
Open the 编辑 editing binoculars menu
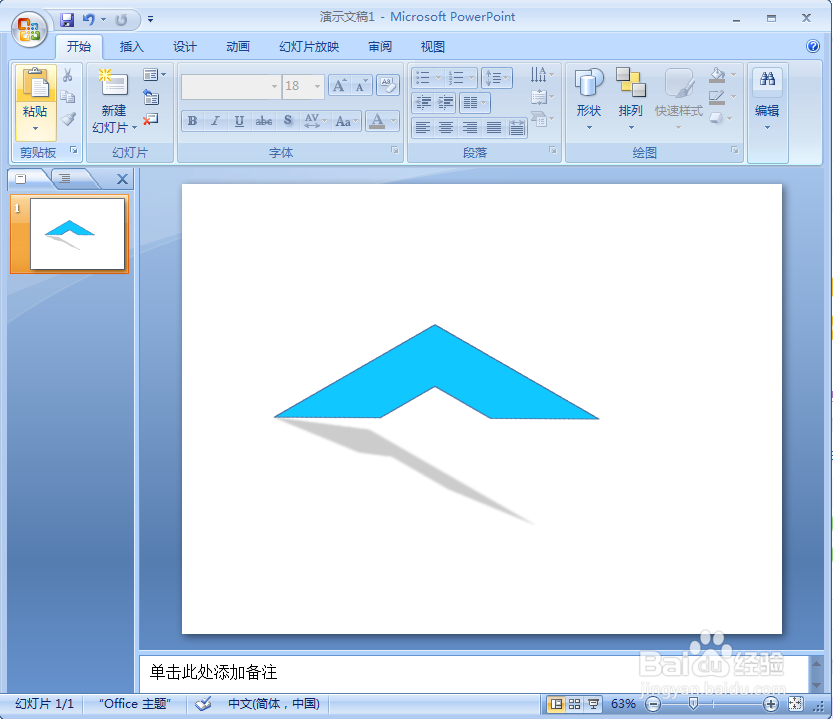[767, 99]
